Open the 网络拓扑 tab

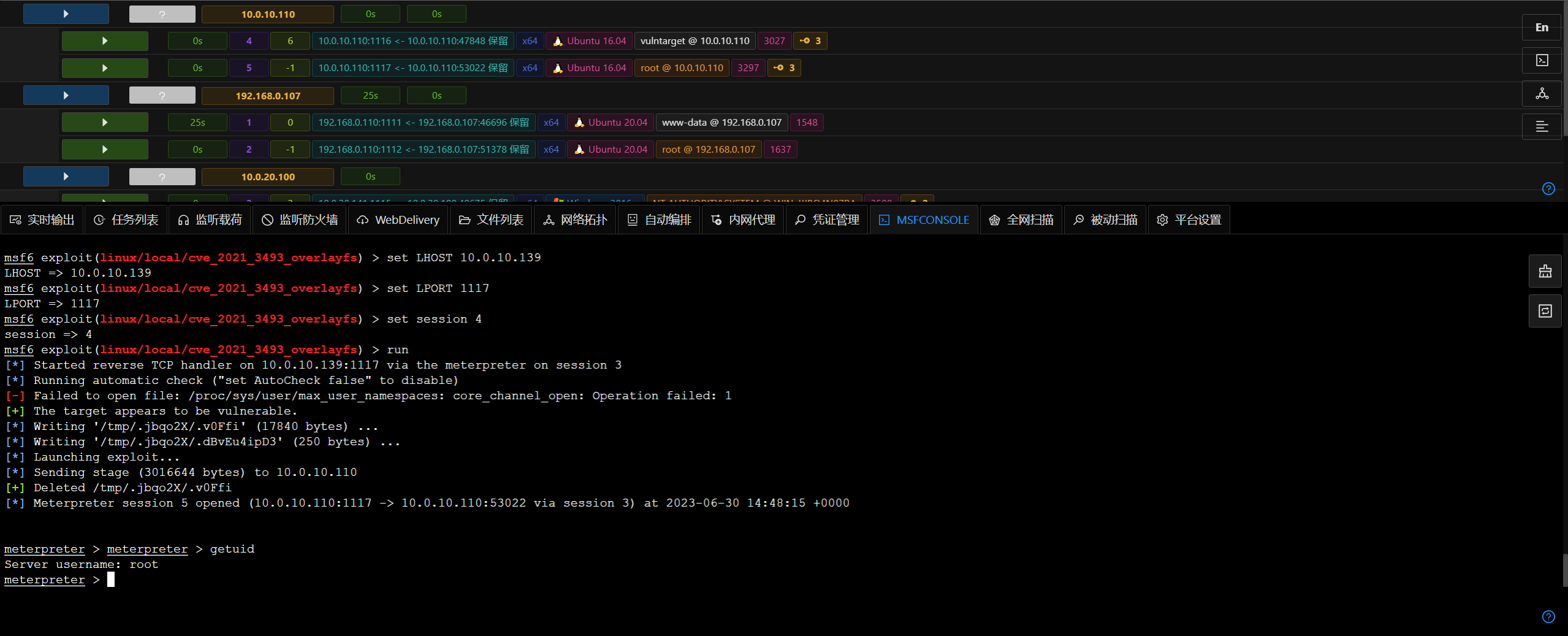pos(576,220)
